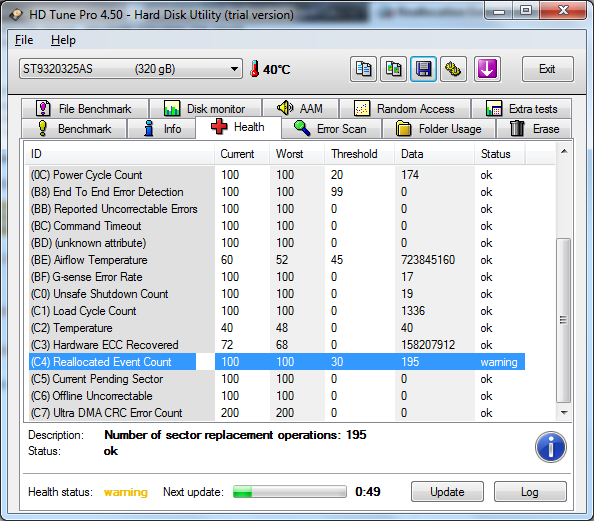The width and height of the screenshot is (594, 521).
Task: Open the Erase tab
Action: tap(534, 129)
